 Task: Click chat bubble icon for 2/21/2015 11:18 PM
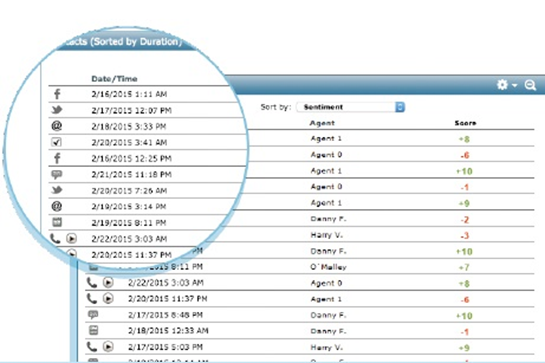point(56,174)
